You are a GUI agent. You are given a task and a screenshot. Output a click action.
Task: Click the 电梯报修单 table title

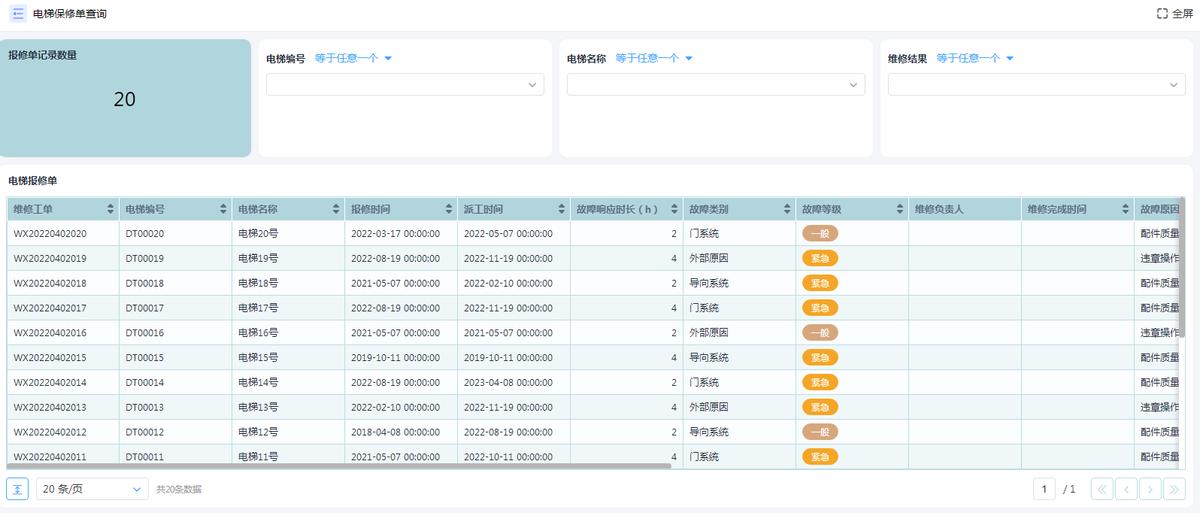pyautogui.click(x=33, y=181)
